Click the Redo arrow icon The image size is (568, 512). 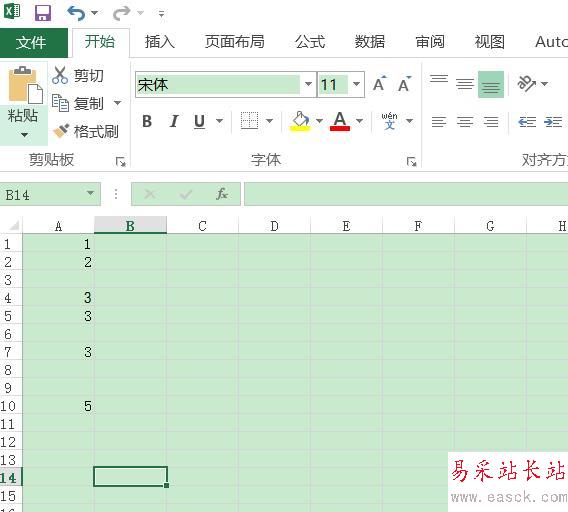pyautogui.click(x=121, y=13)
